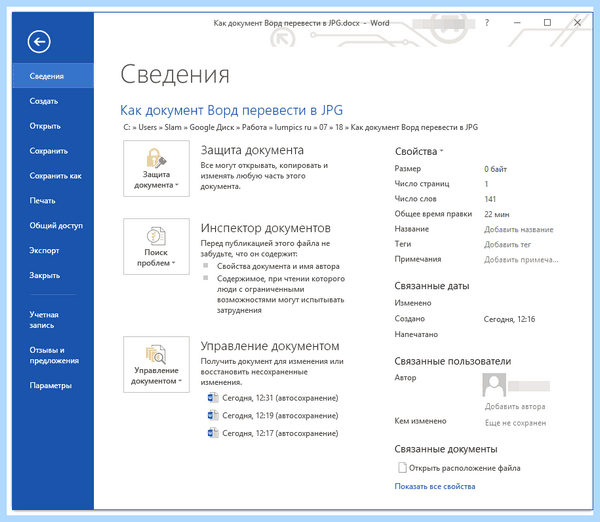Click the Связанные пользователи heading
This screenshot has height=522, width=600.
[453, 361]
